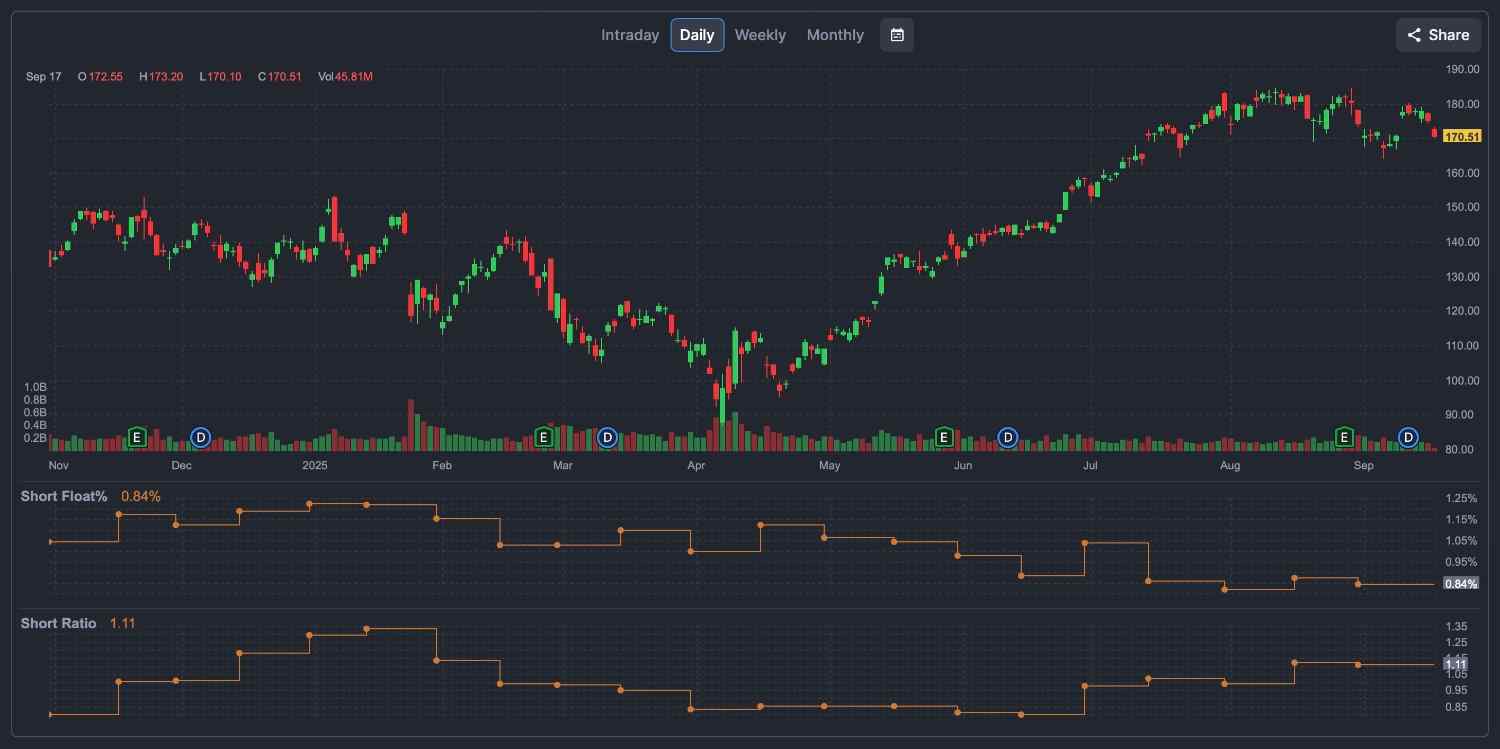Click the September earnings "E" badge
1500x749 pixels.
click(x=1344, y=437)
